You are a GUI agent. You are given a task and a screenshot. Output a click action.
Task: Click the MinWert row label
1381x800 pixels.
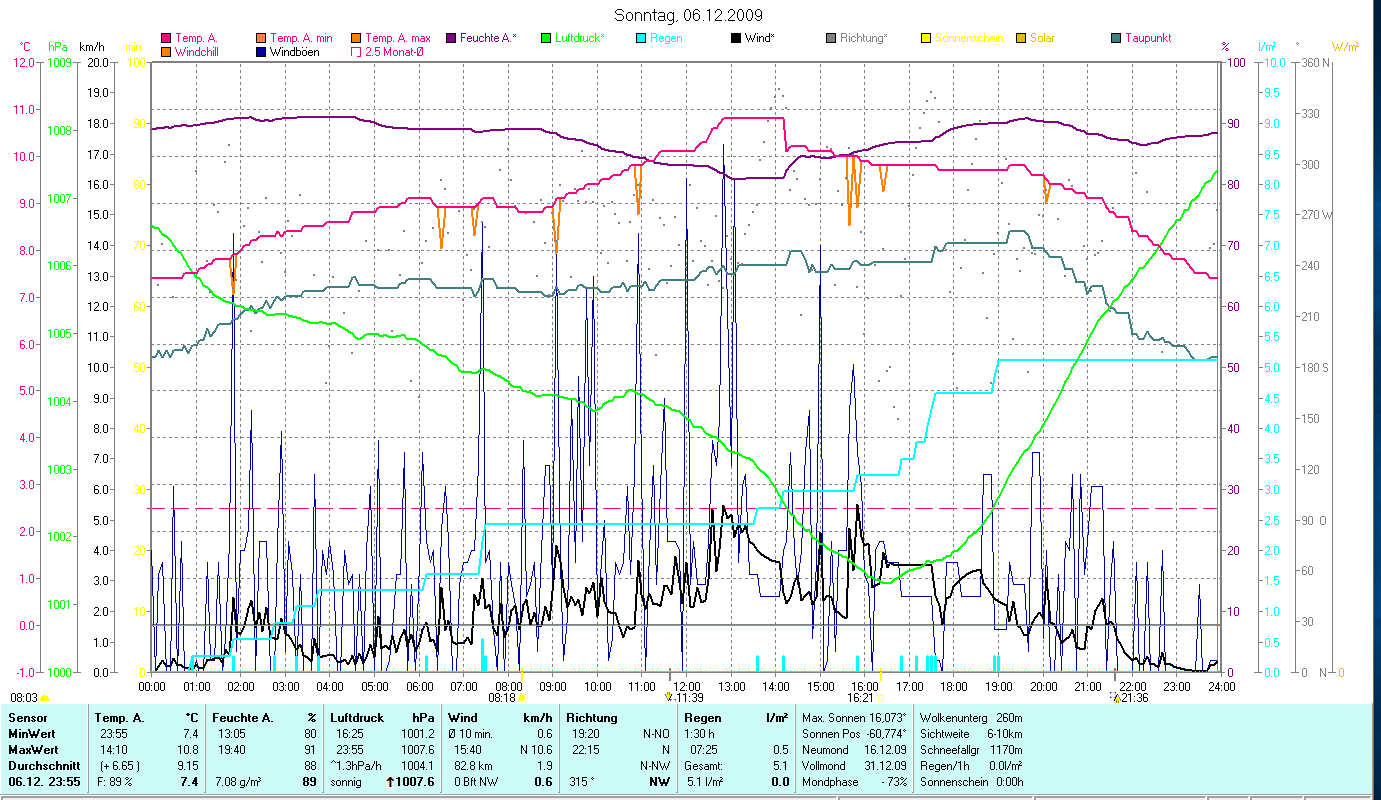(x=31, y=734)
